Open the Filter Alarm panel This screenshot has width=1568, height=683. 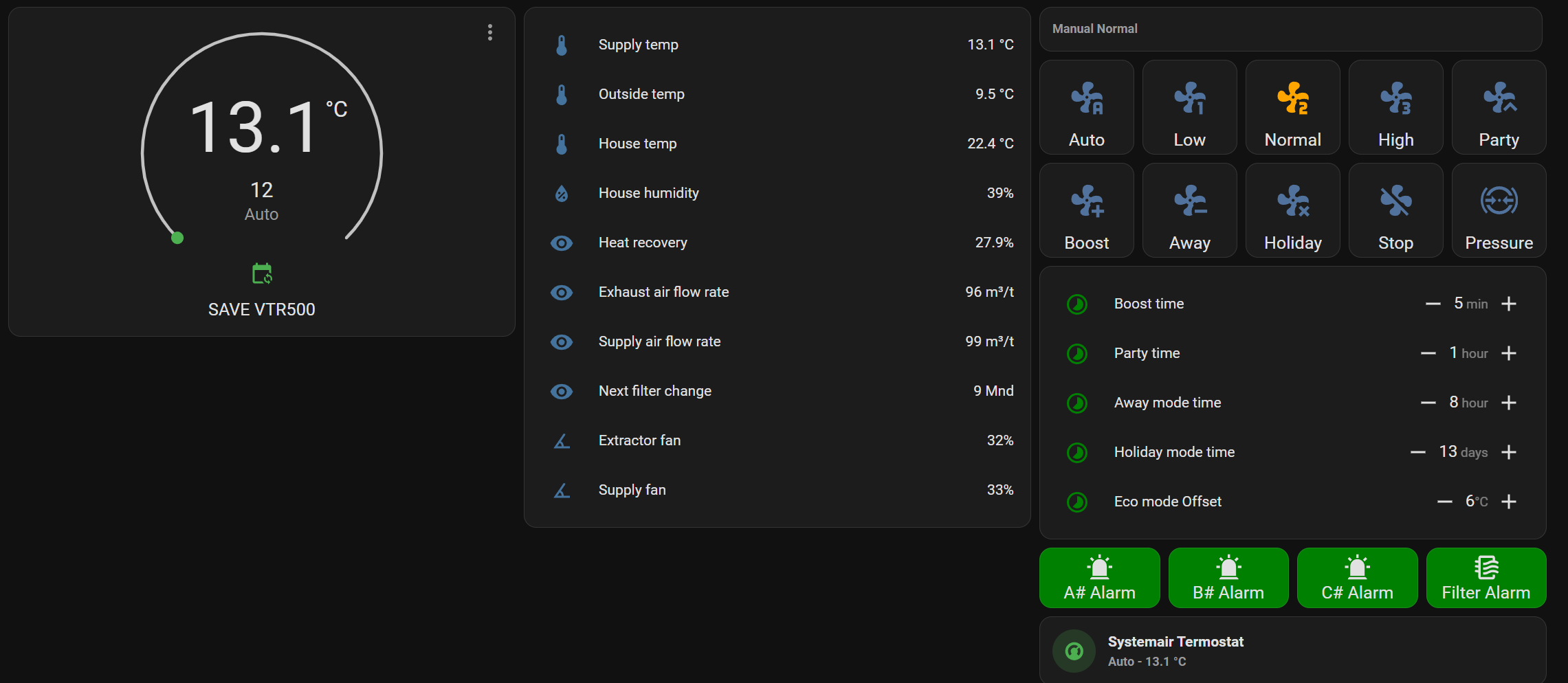point(1486,578)
